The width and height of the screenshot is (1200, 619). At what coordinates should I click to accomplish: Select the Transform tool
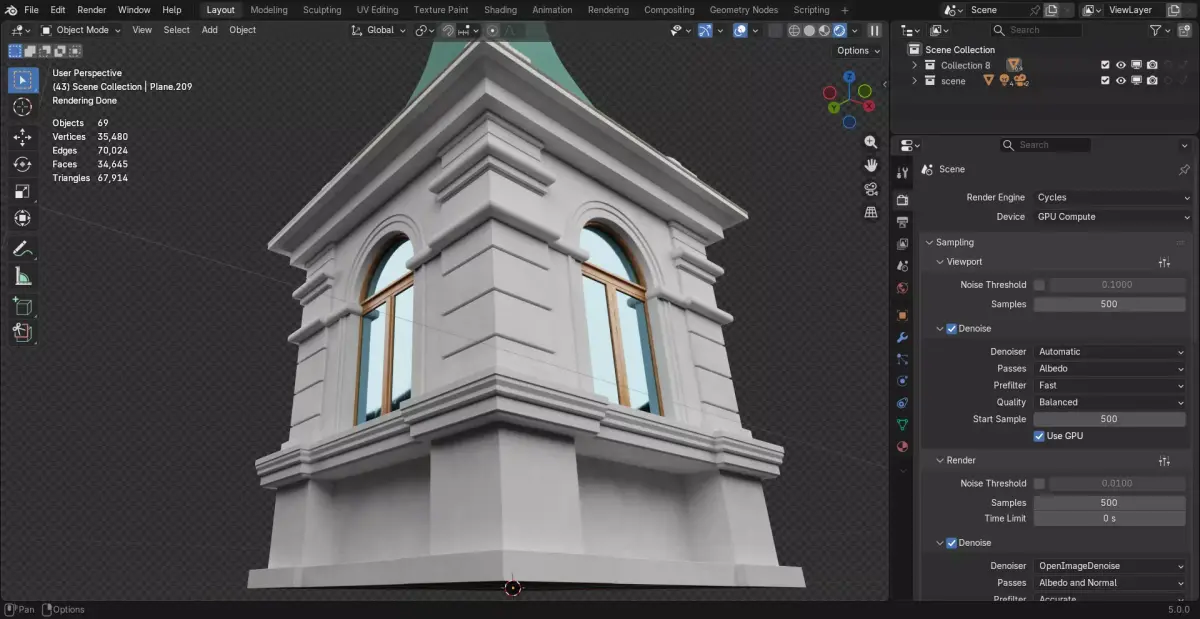(x=22, y=218)
